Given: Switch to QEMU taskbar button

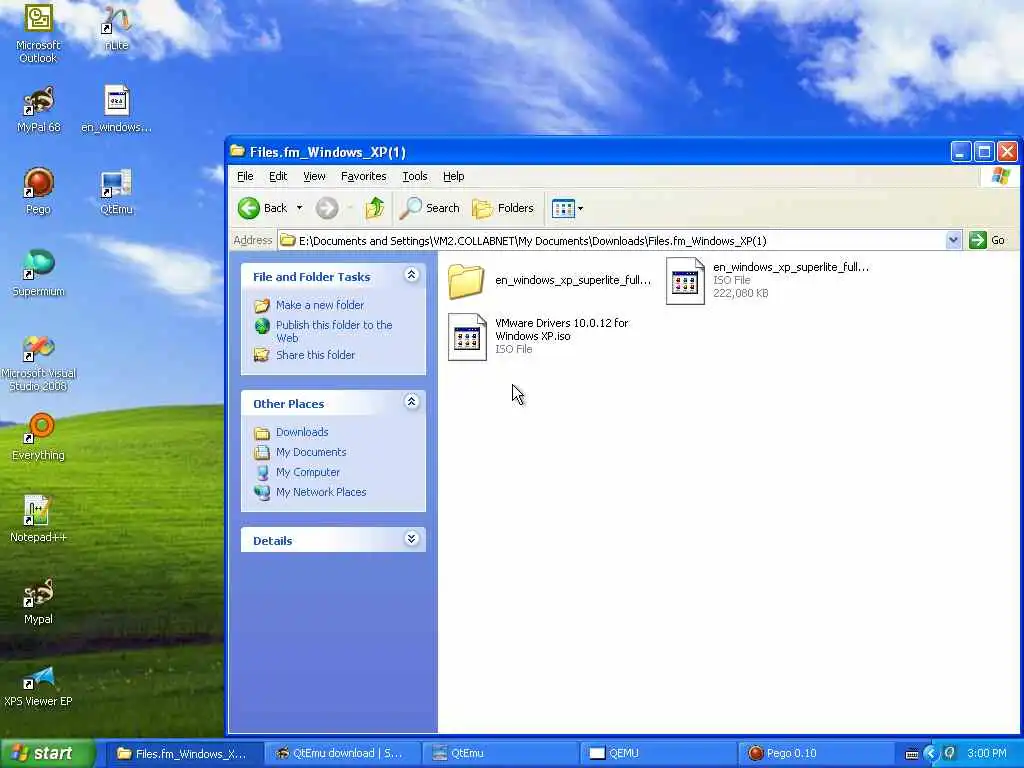Looking at the screenshot, I should click(x=658, y=754).
